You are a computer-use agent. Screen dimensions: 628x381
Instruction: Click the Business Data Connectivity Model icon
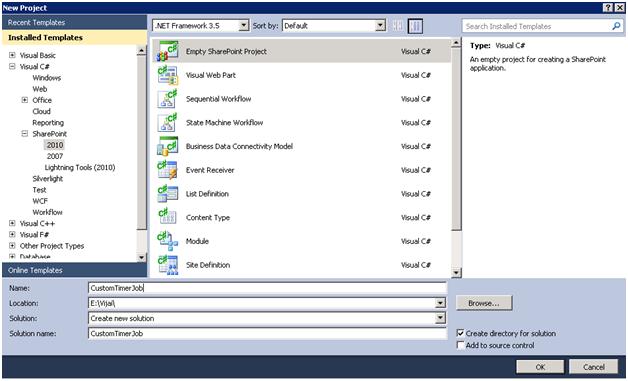tap(167, 146)
